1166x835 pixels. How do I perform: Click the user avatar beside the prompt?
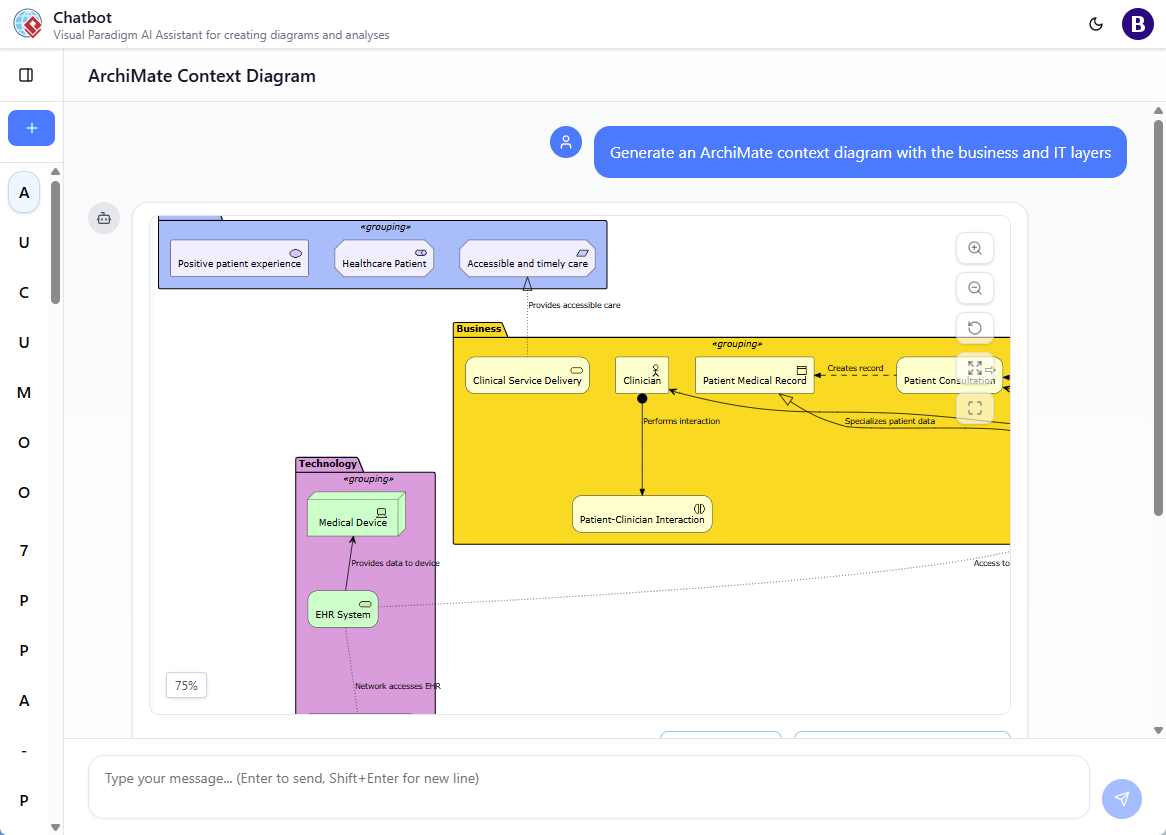pos(566,142)
